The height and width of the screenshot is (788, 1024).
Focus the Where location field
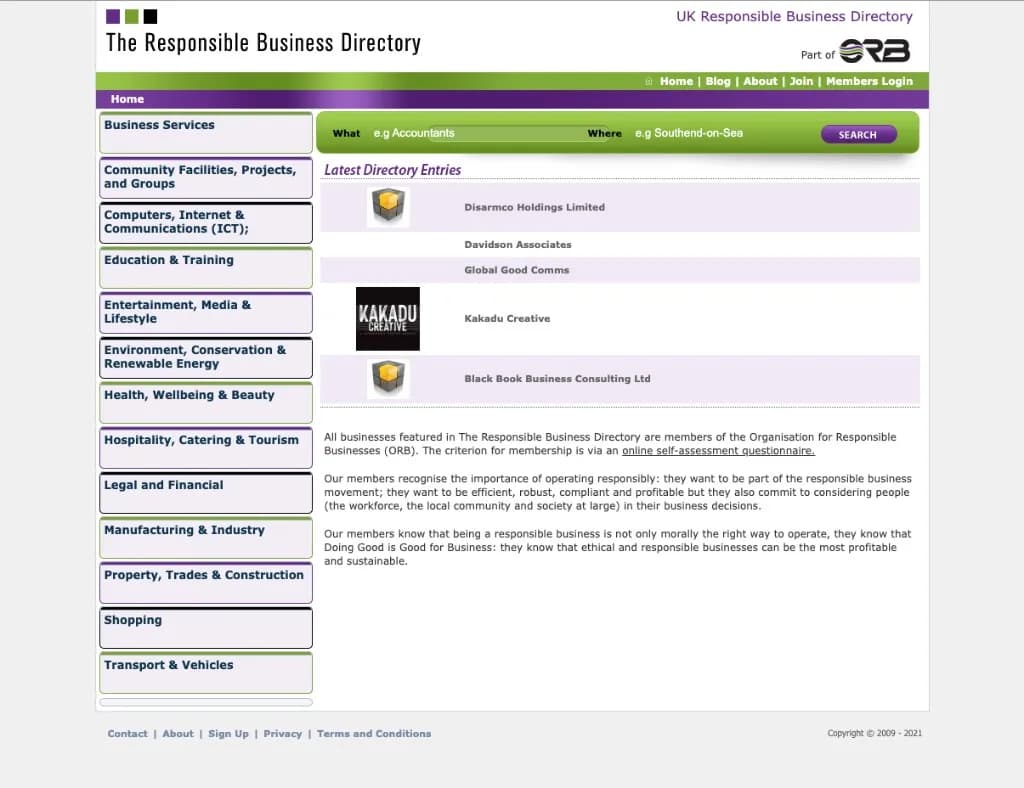pyautogui.click(x=718, y=133)
